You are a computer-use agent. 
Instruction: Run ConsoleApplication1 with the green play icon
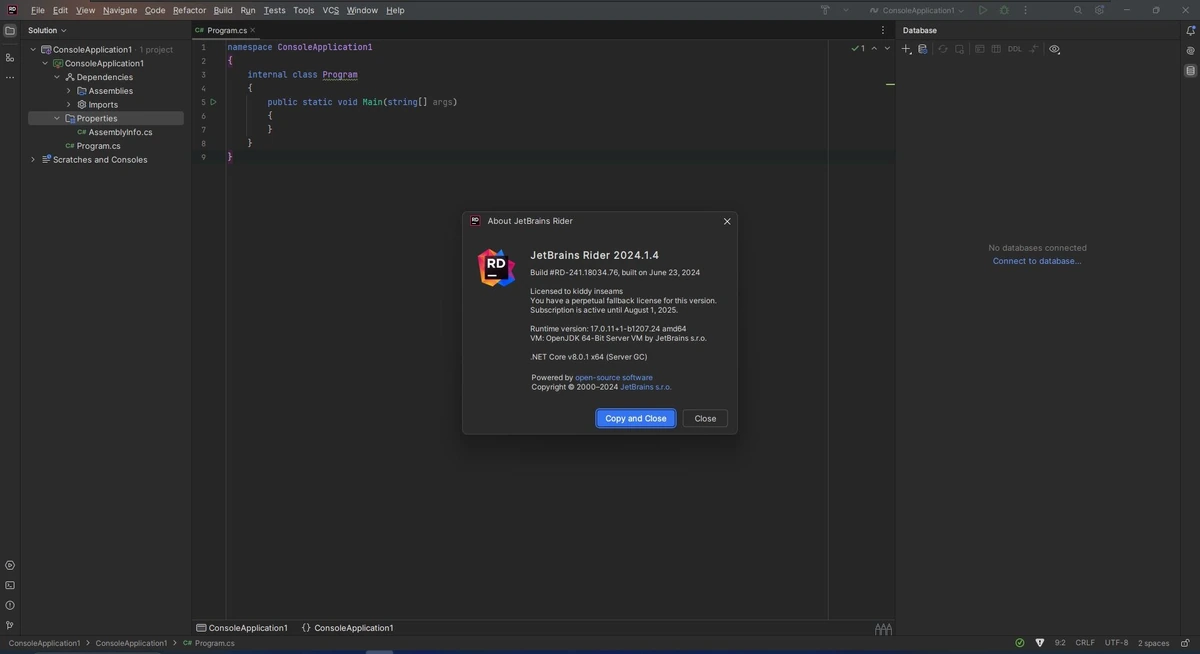pyautogui.click(x=983, y=10)
